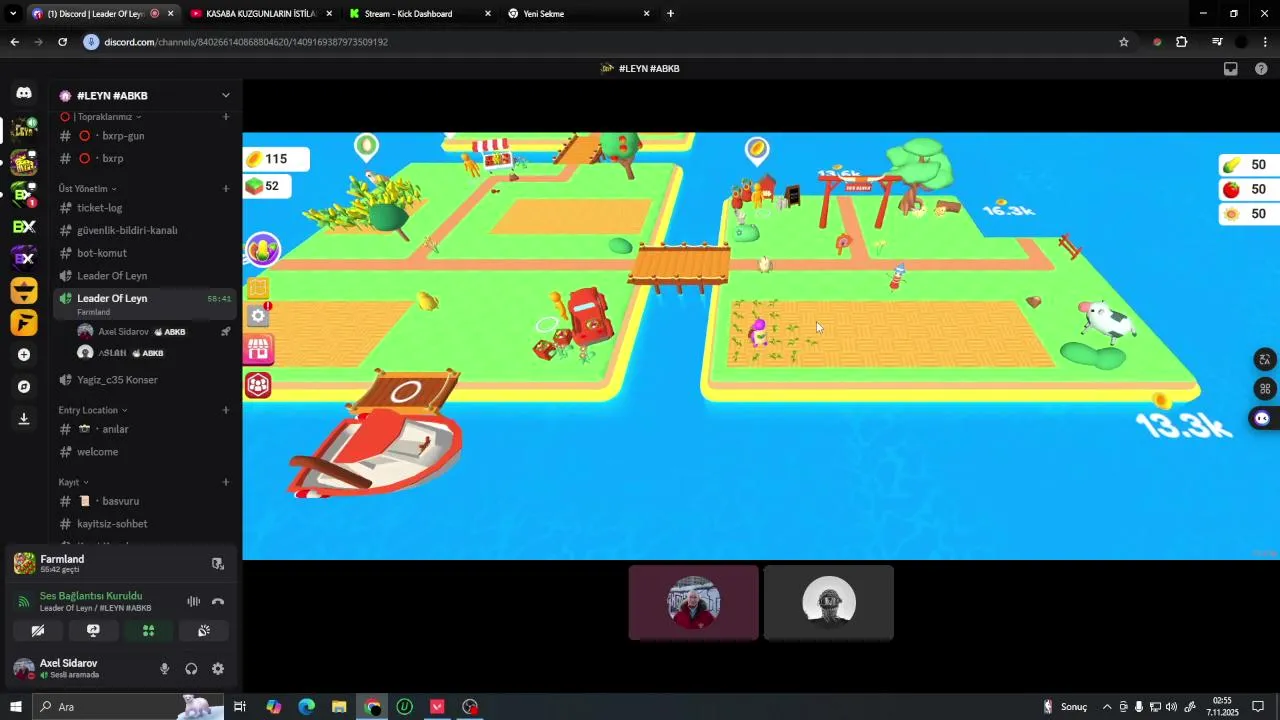Viewport: 1280px width, 720px height.
Task: Open Chrome menu three dots
Action: tap(1266, 42)
